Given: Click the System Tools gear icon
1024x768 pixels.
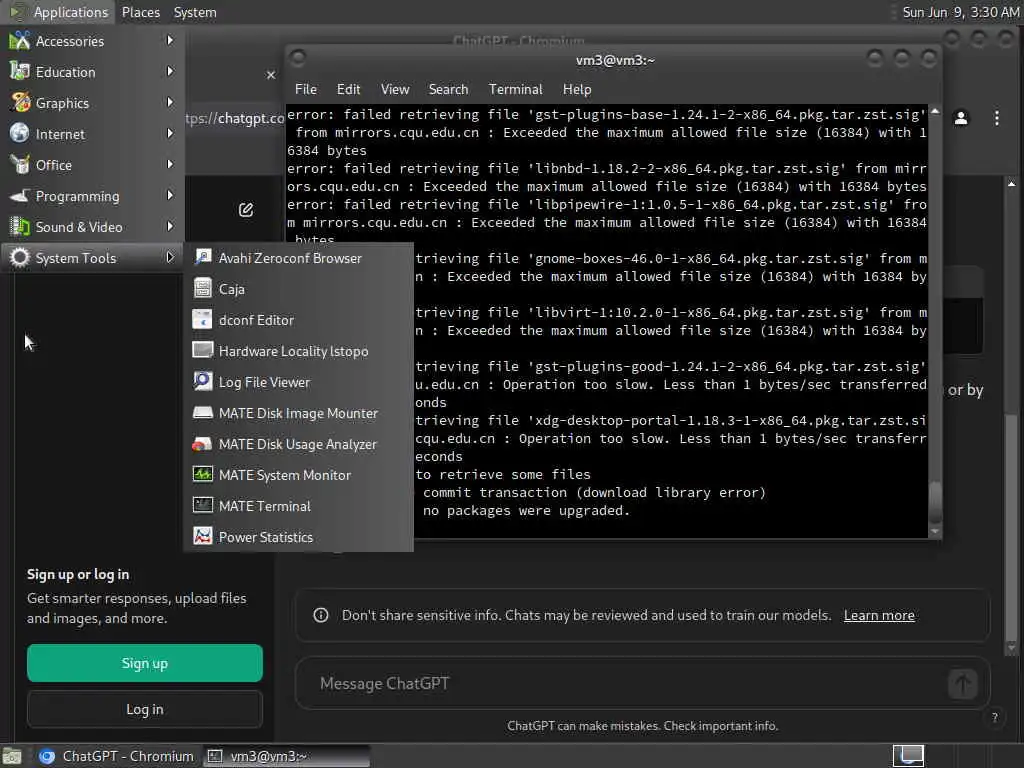Looking at the screenshot, I should [20, 258].
